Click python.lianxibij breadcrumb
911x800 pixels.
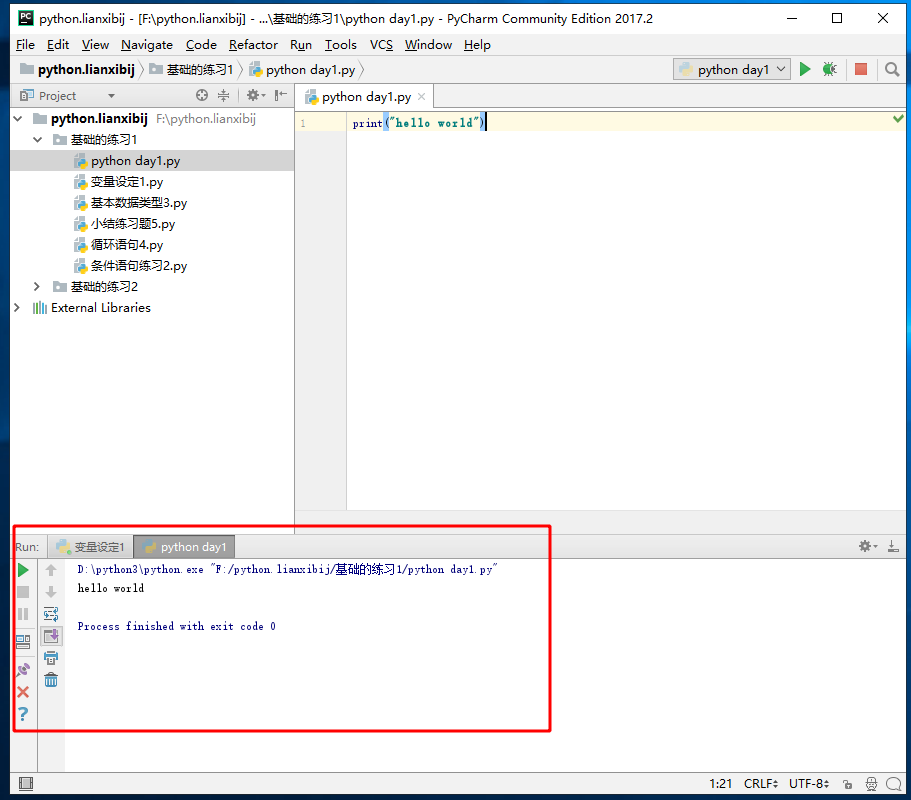(78, 70)
